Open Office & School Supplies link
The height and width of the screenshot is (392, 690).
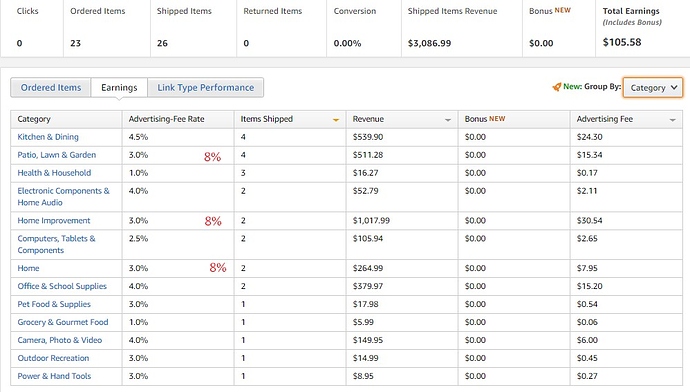coord(62,286)
